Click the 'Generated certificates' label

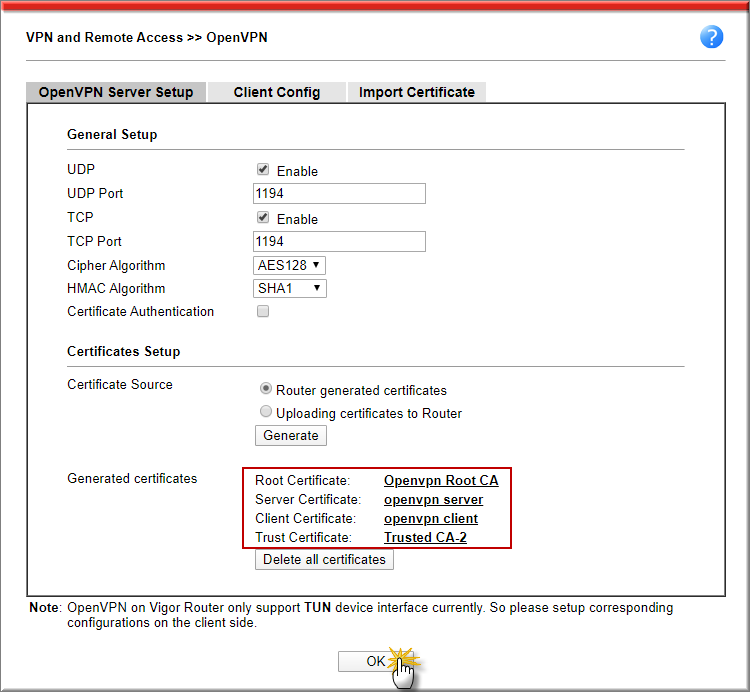[x=132, y=478]
